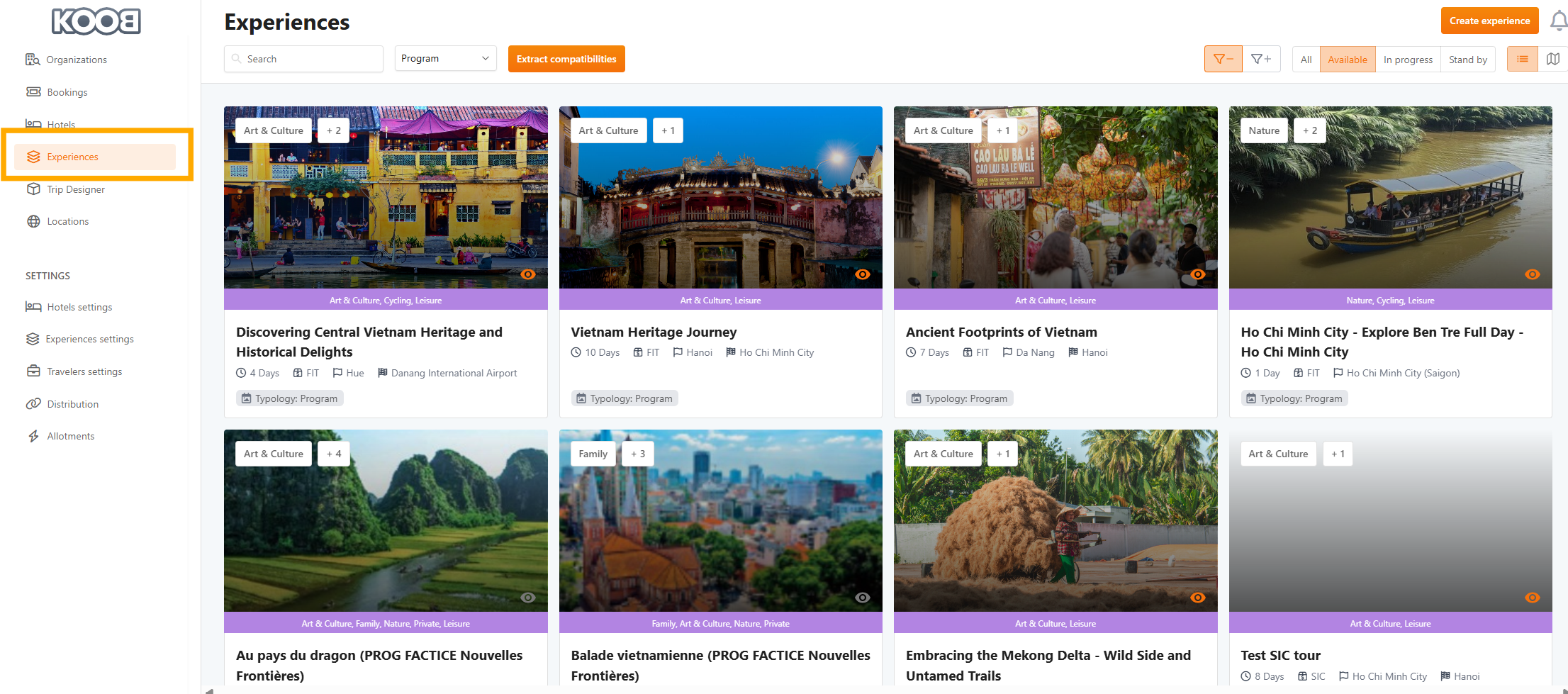
Task: Click the Extract compatibilities button
Action: click(x=566, y=59)
